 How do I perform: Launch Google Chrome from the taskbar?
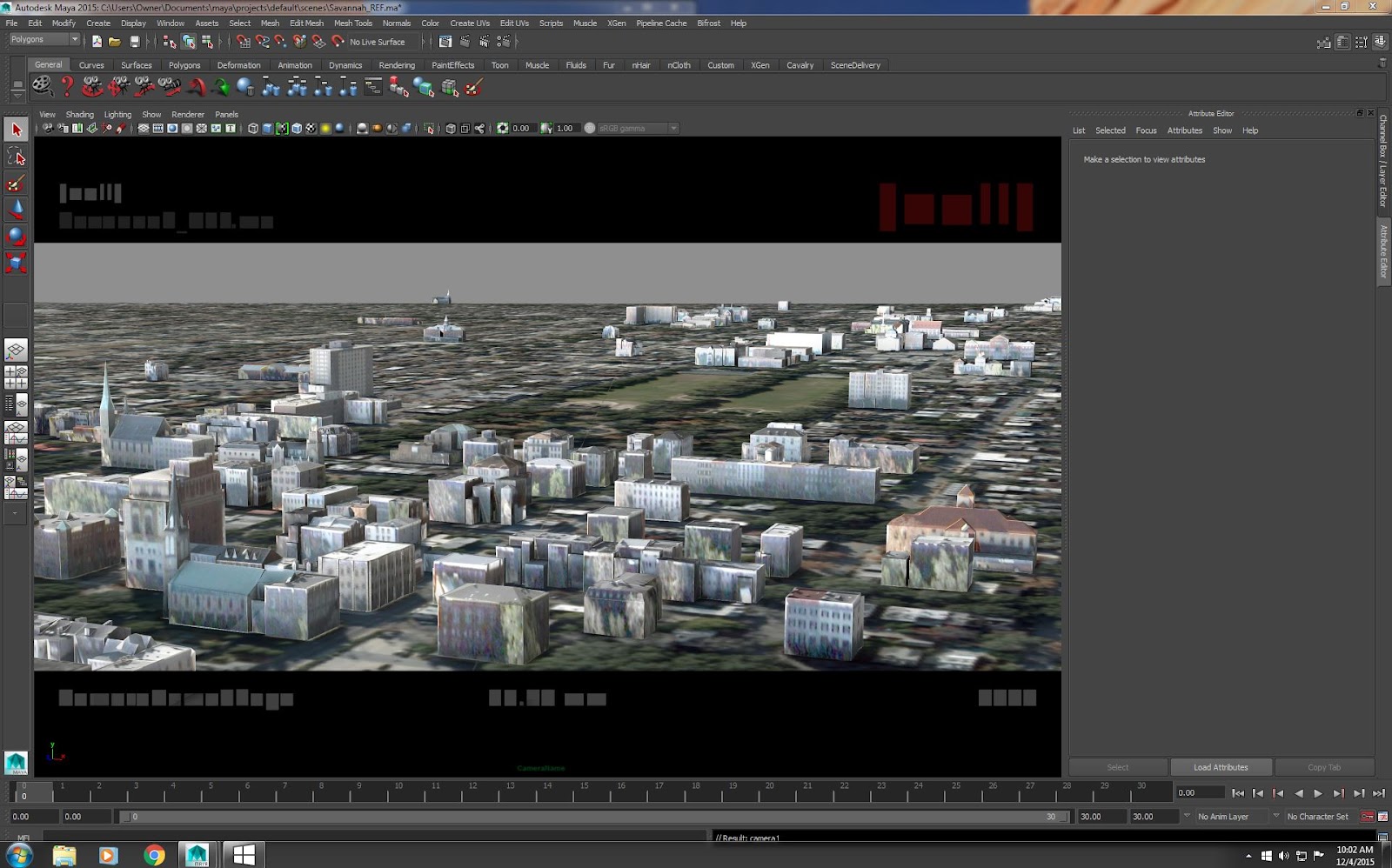(154, 855)
